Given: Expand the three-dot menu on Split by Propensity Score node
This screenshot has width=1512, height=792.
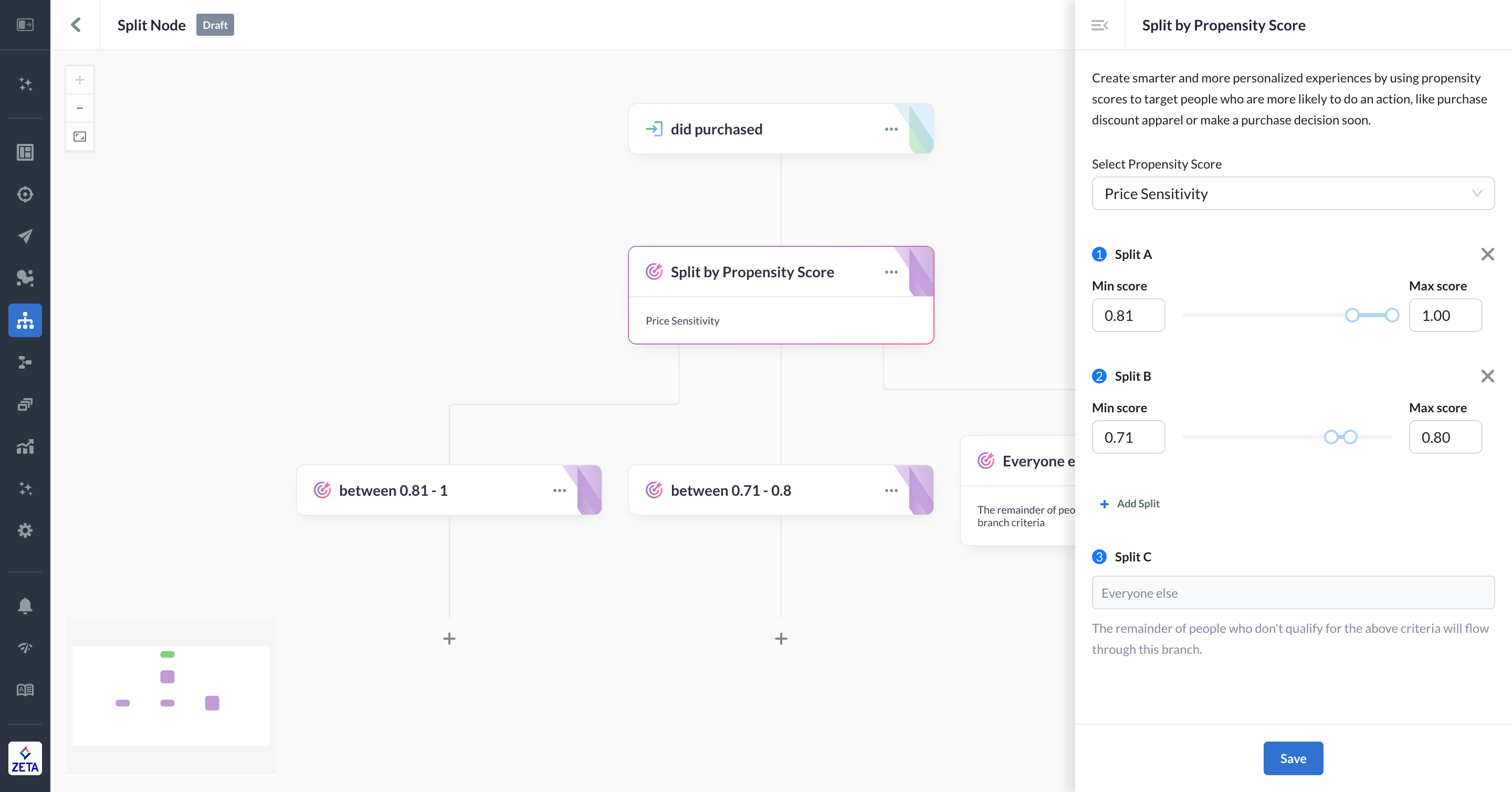Looking at the screenshot, I should 891,272.
